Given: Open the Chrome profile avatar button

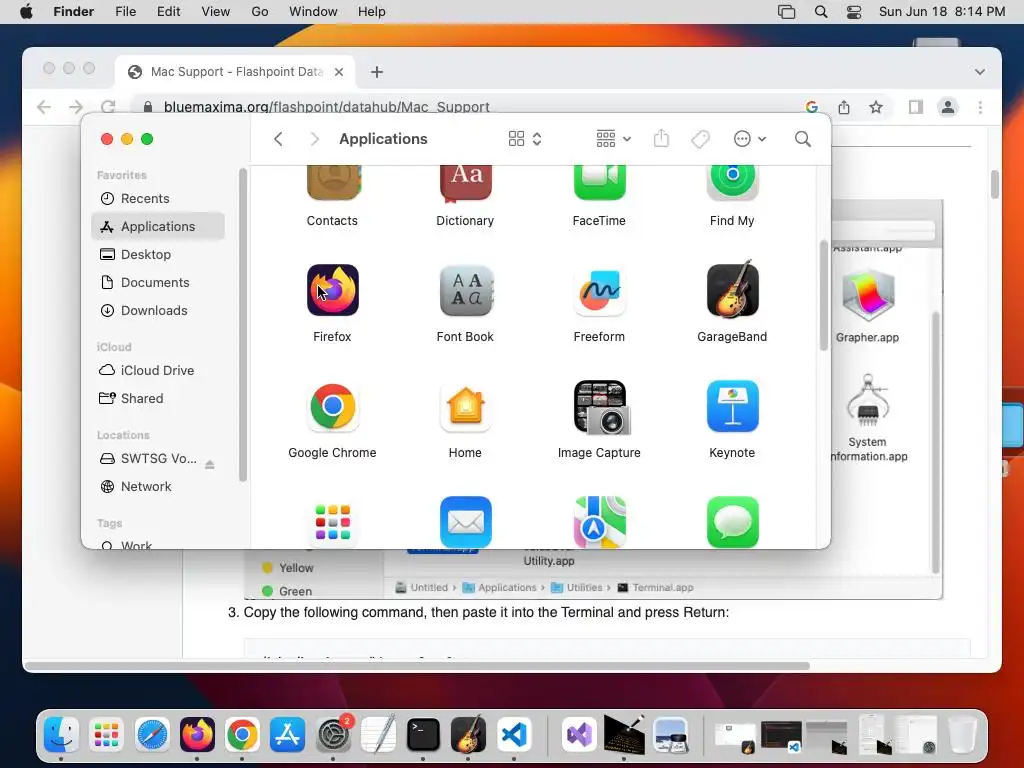Looking at the screenshot, I should [x=948, y=107].
